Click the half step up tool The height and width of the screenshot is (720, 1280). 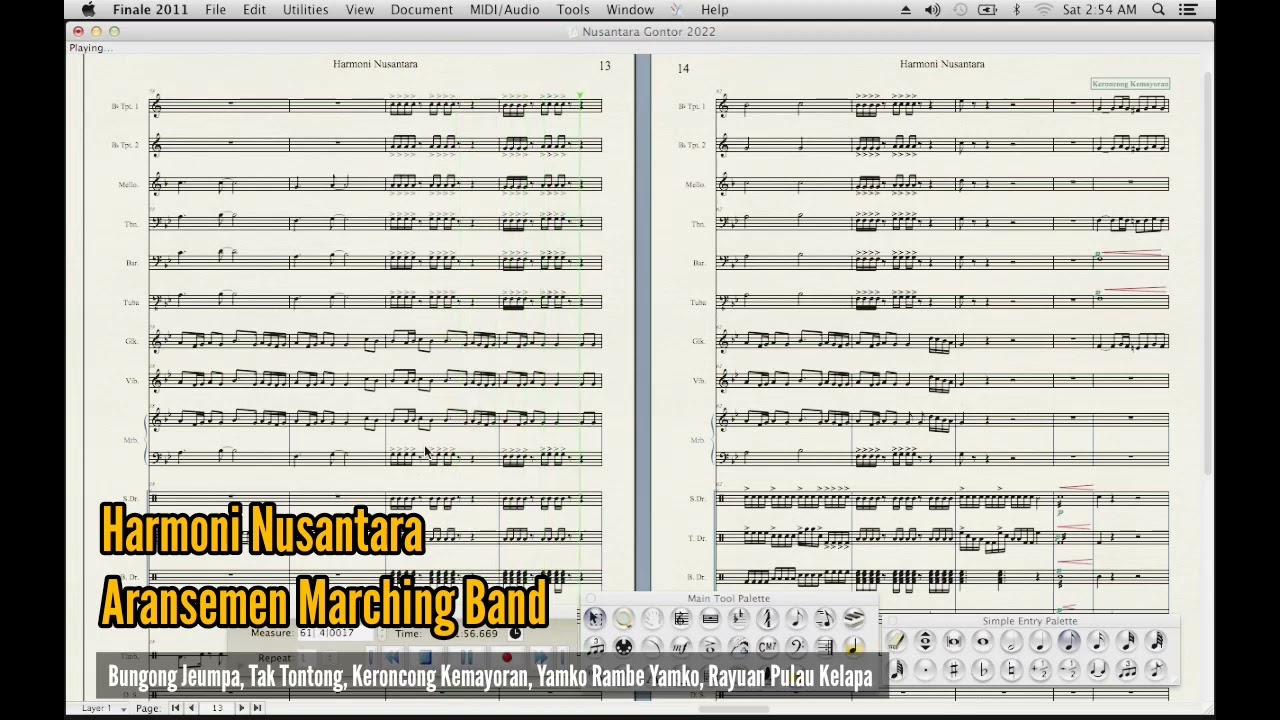pos(1040,670)
